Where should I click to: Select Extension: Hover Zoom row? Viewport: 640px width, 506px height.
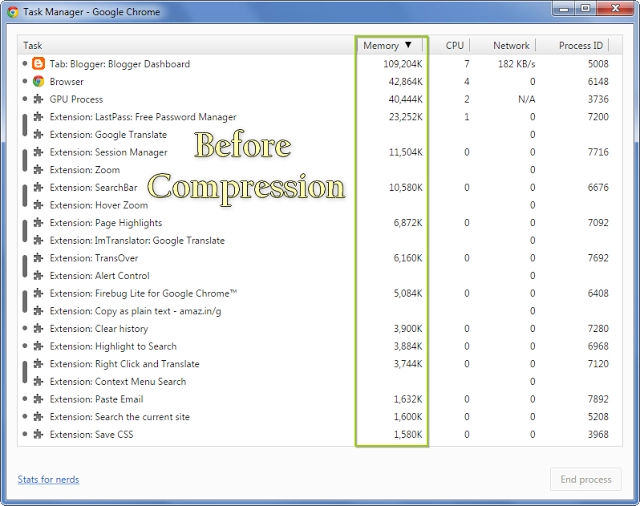pos(320,205)
